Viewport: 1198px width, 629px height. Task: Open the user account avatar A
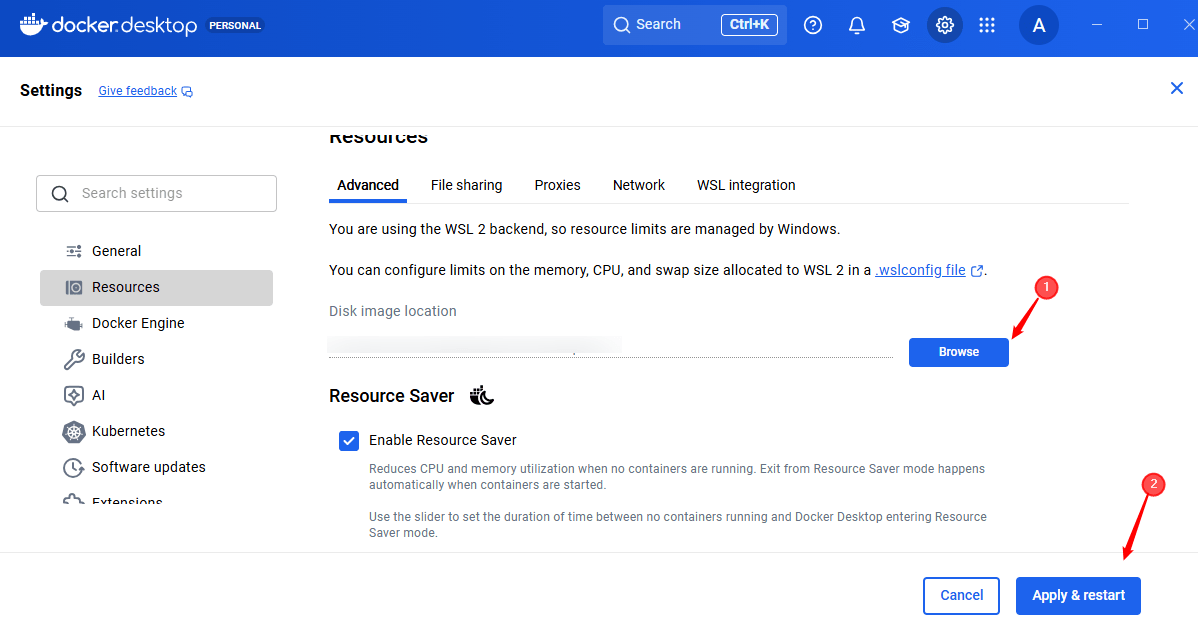1039,25
